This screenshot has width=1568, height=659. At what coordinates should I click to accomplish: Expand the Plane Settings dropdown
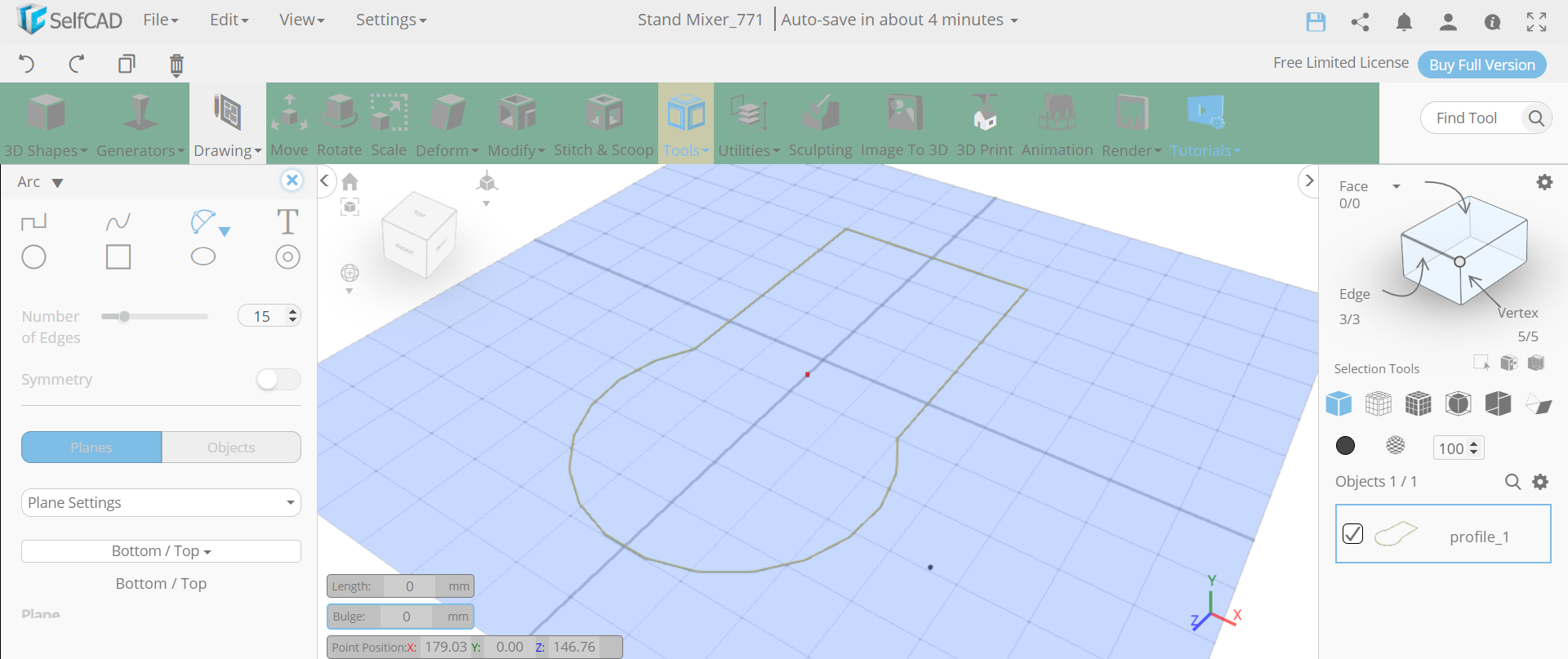pyautogui.click(x=161, y=502)
